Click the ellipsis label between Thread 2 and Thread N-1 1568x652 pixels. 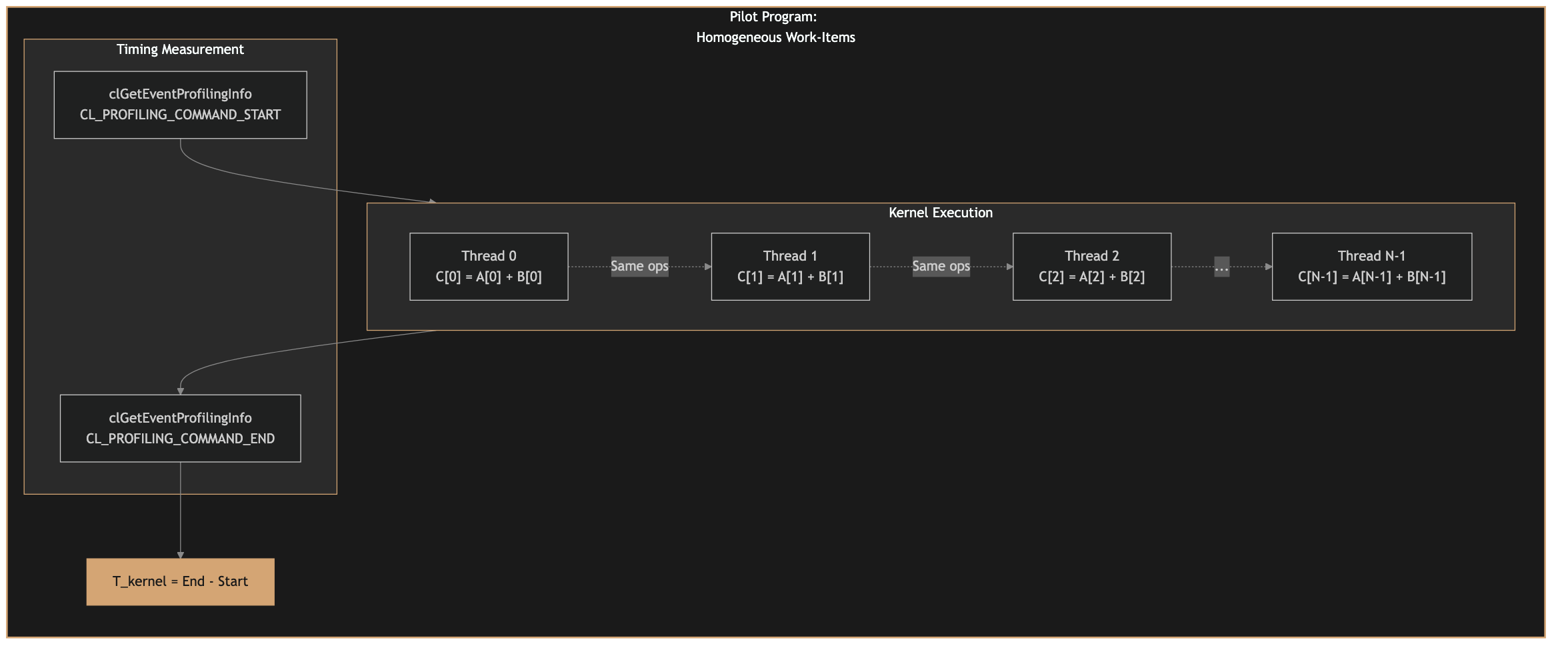tap(1222, 266)
